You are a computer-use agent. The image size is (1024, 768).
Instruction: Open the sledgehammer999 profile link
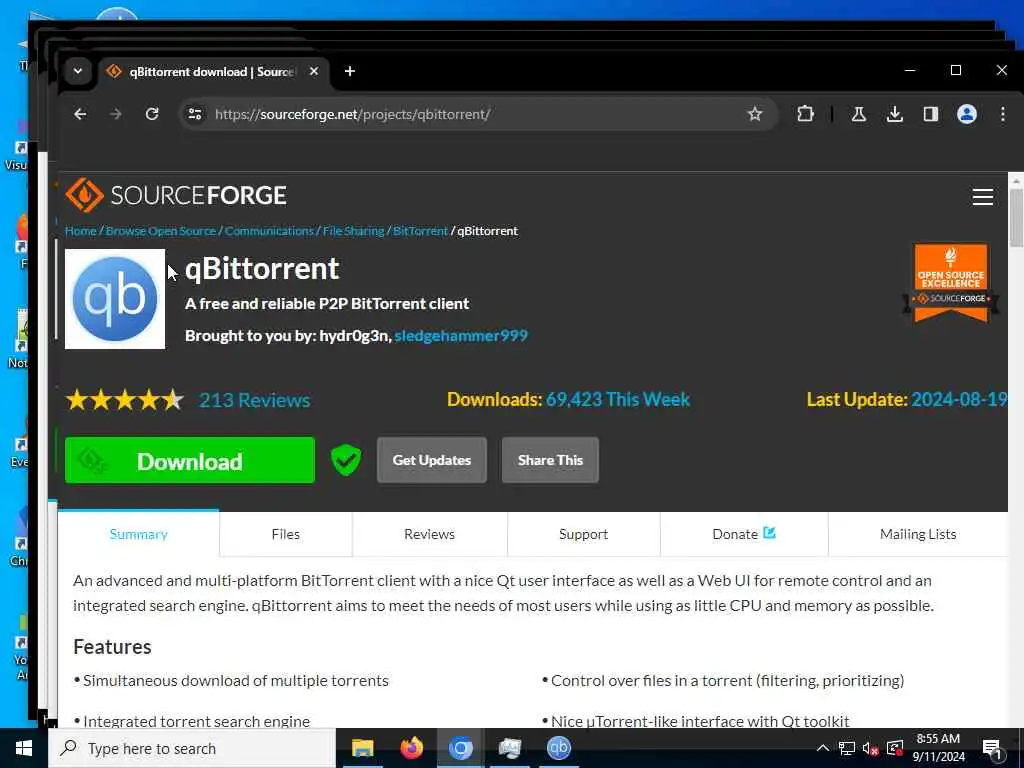click(x=461, y=336)
